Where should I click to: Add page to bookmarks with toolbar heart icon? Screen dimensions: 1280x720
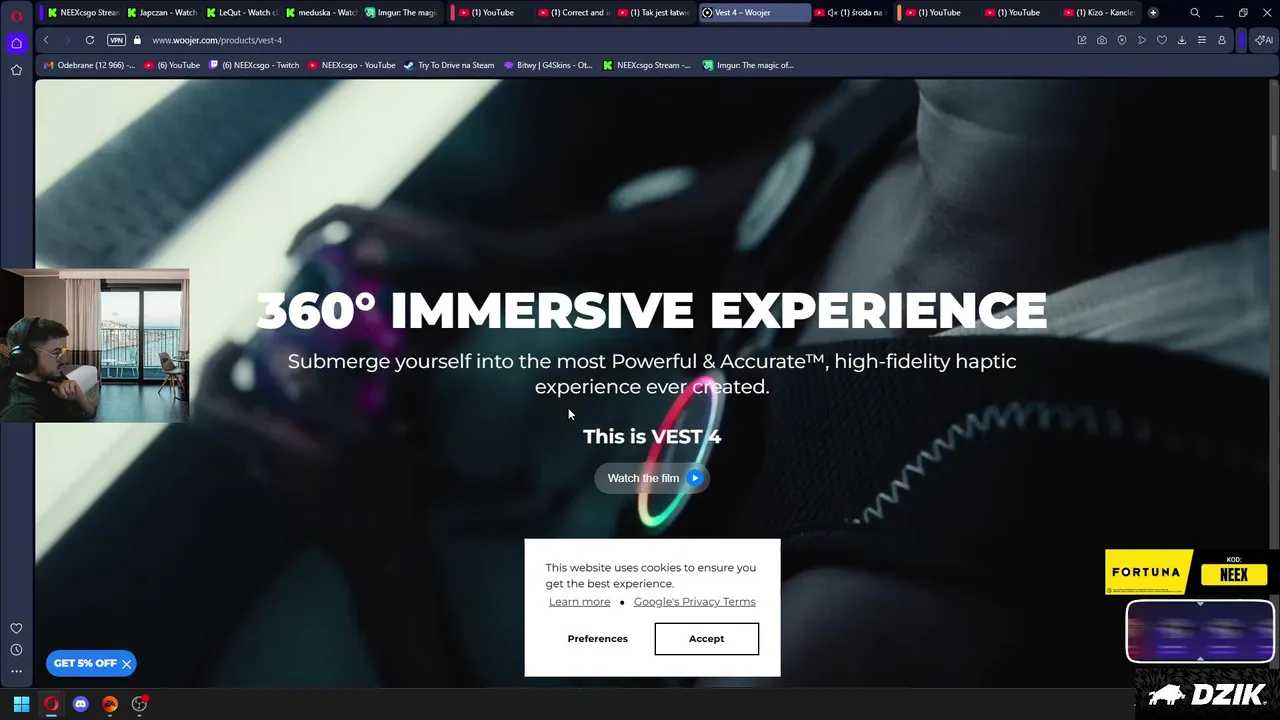1162,40
